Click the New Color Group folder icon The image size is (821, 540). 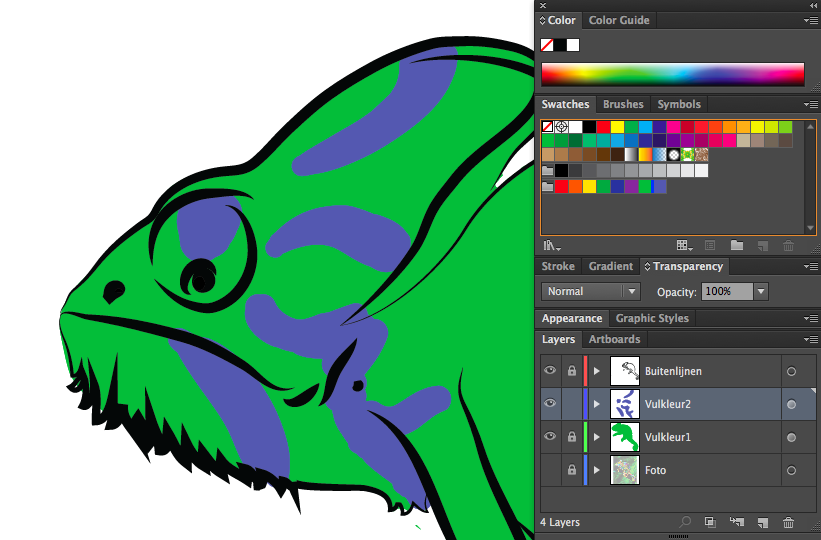(737, 245)
